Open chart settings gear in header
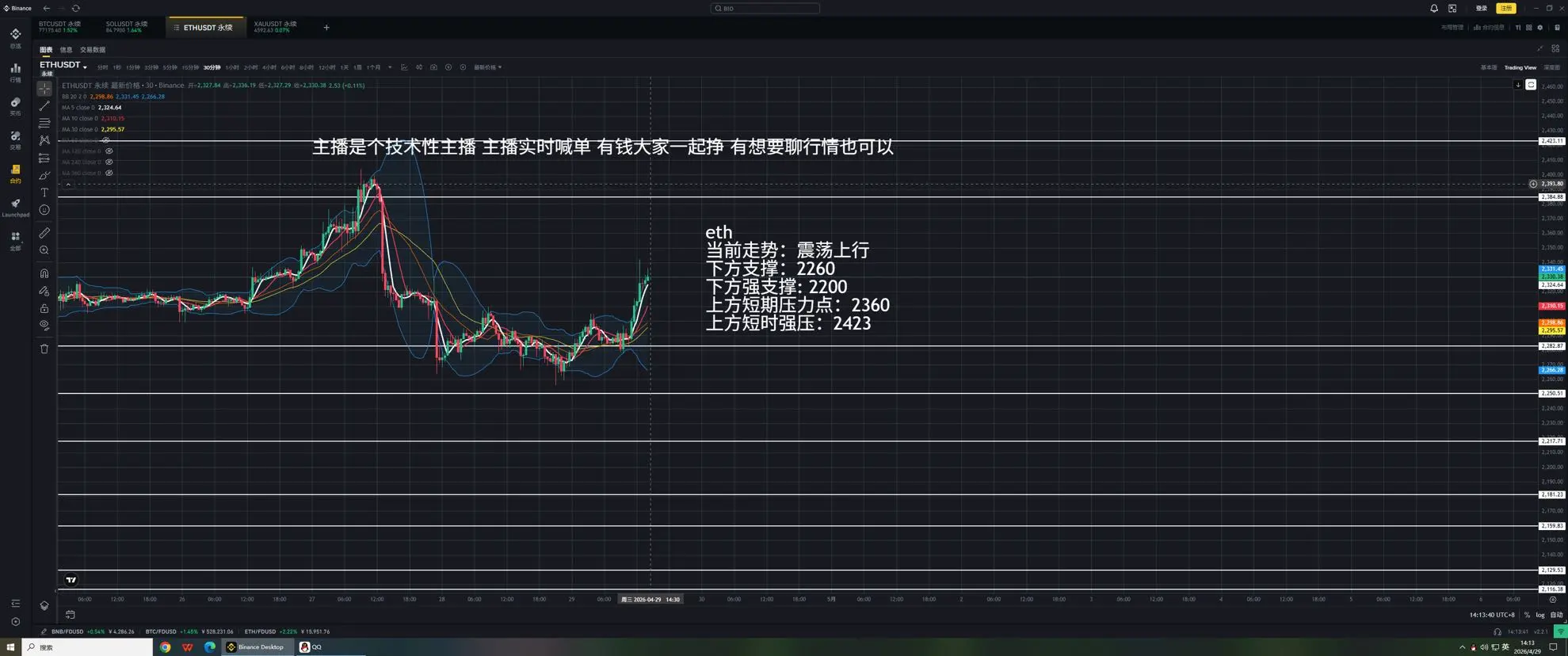 point(1540,28)
